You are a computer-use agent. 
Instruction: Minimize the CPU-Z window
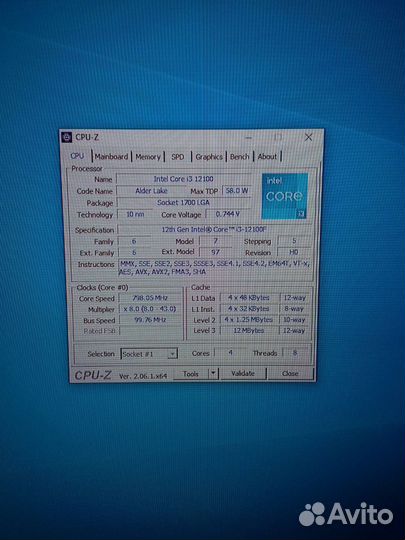(249, 137)
